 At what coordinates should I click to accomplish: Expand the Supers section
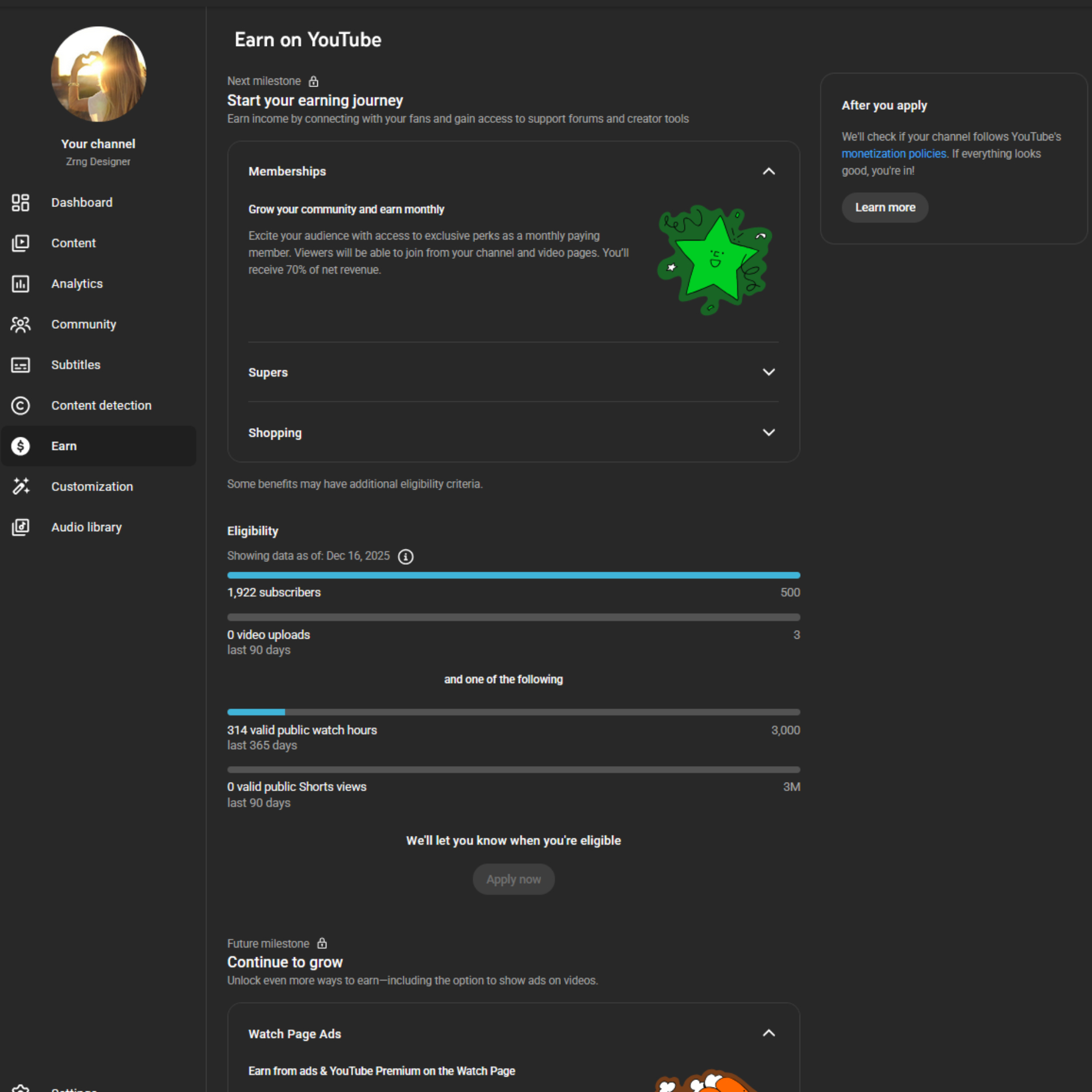768,372
